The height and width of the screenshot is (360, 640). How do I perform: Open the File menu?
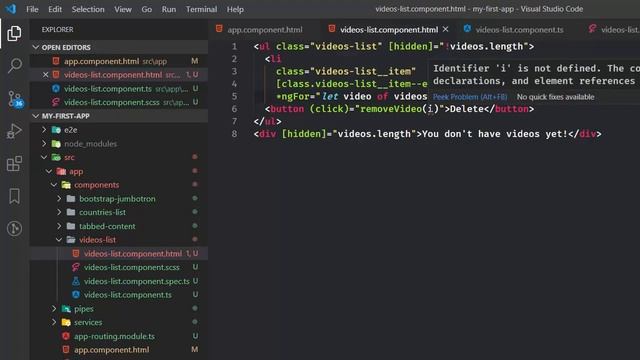32,9
